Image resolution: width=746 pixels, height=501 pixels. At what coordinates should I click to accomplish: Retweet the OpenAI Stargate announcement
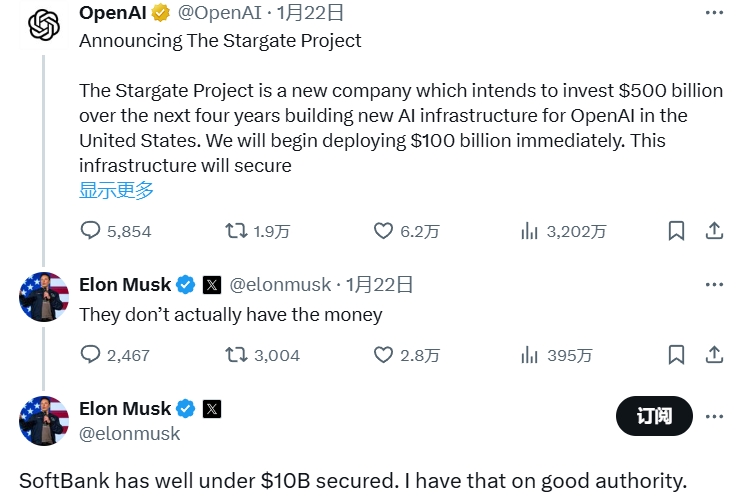point(236,231)
